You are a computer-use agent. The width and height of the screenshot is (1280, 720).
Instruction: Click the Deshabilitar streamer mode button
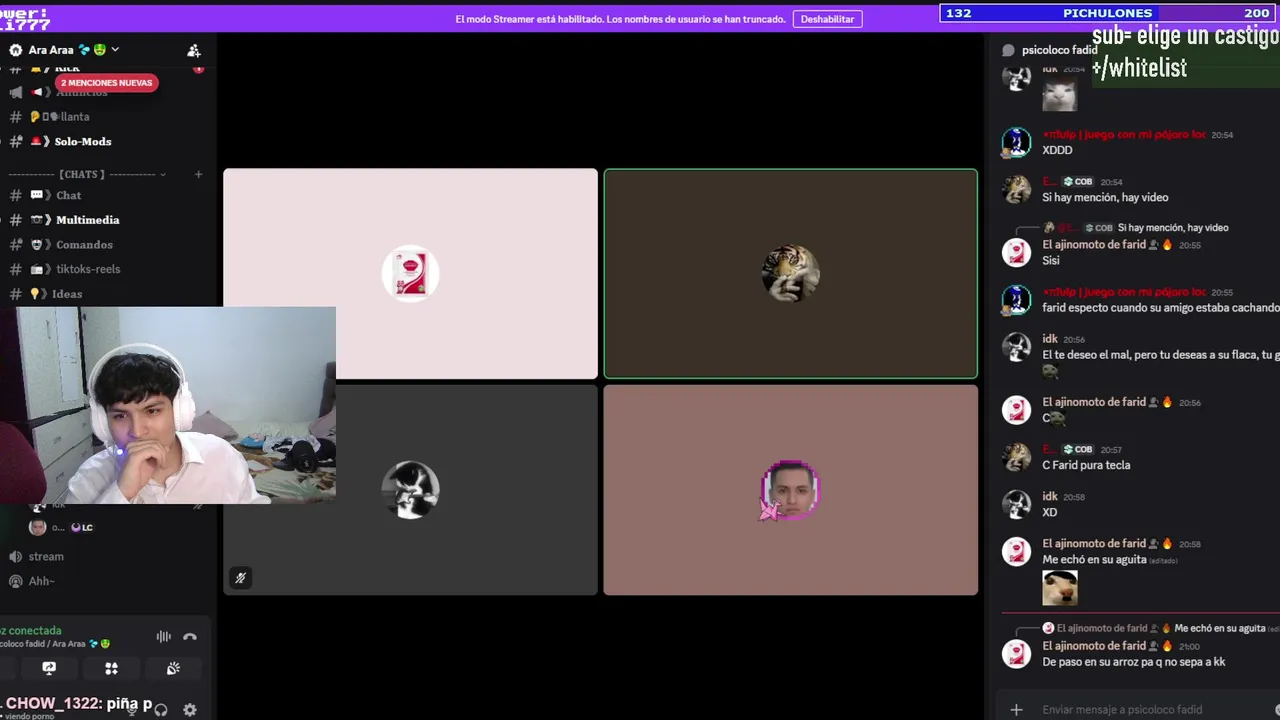click(x=827, y=19)
